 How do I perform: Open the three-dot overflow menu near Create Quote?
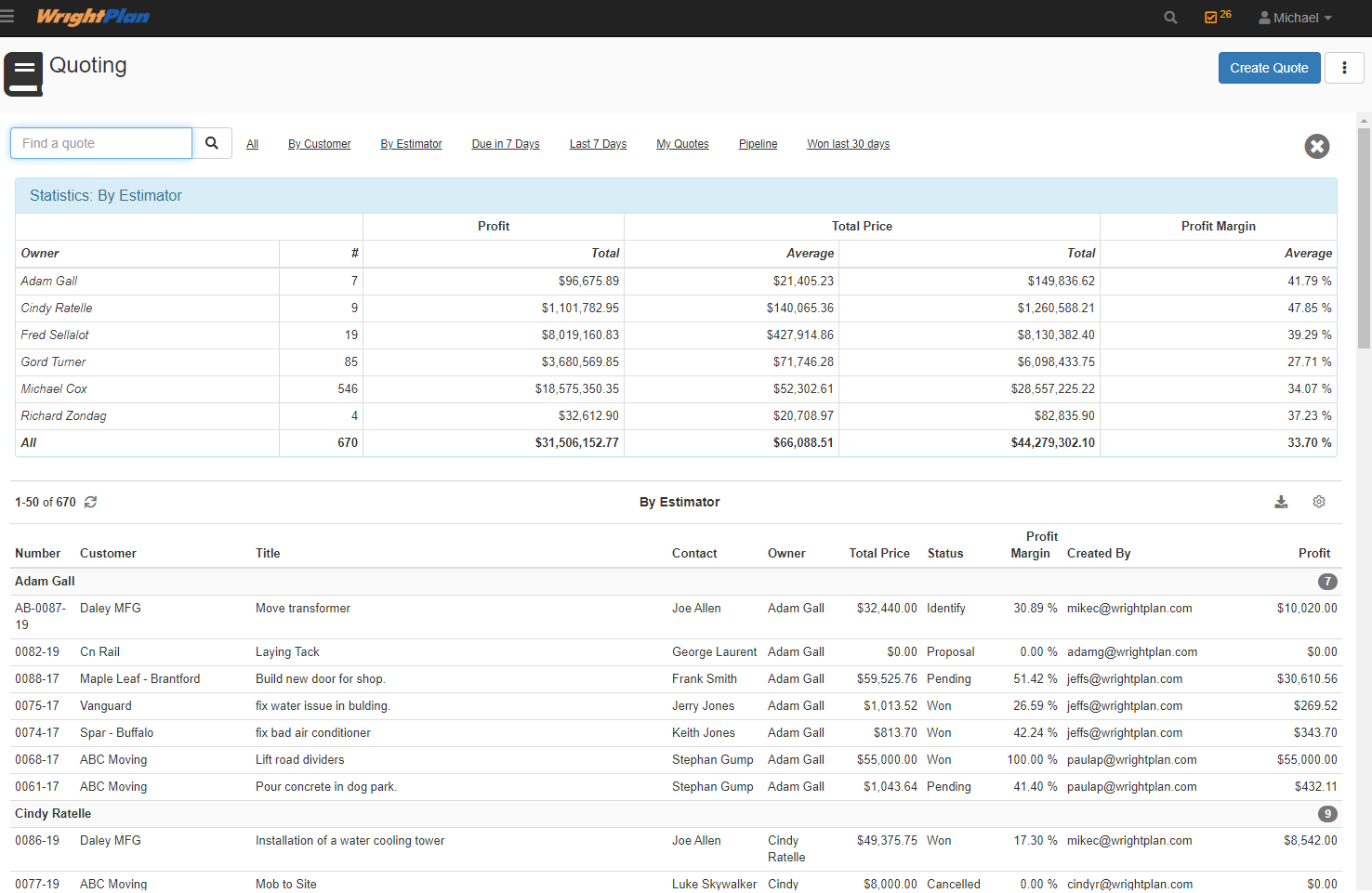tap(1345, 68)
